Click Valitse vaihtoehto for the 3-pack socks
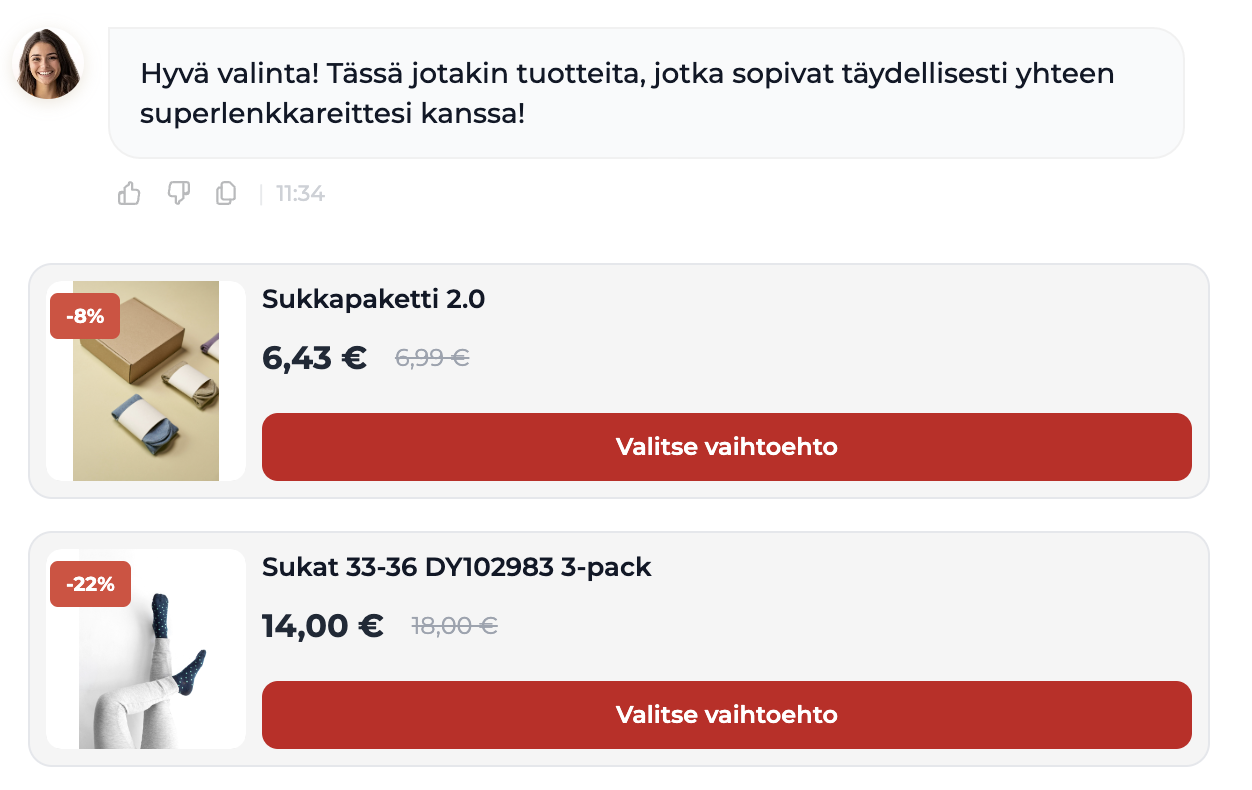 pyautogui.click(x=726, y=715)
